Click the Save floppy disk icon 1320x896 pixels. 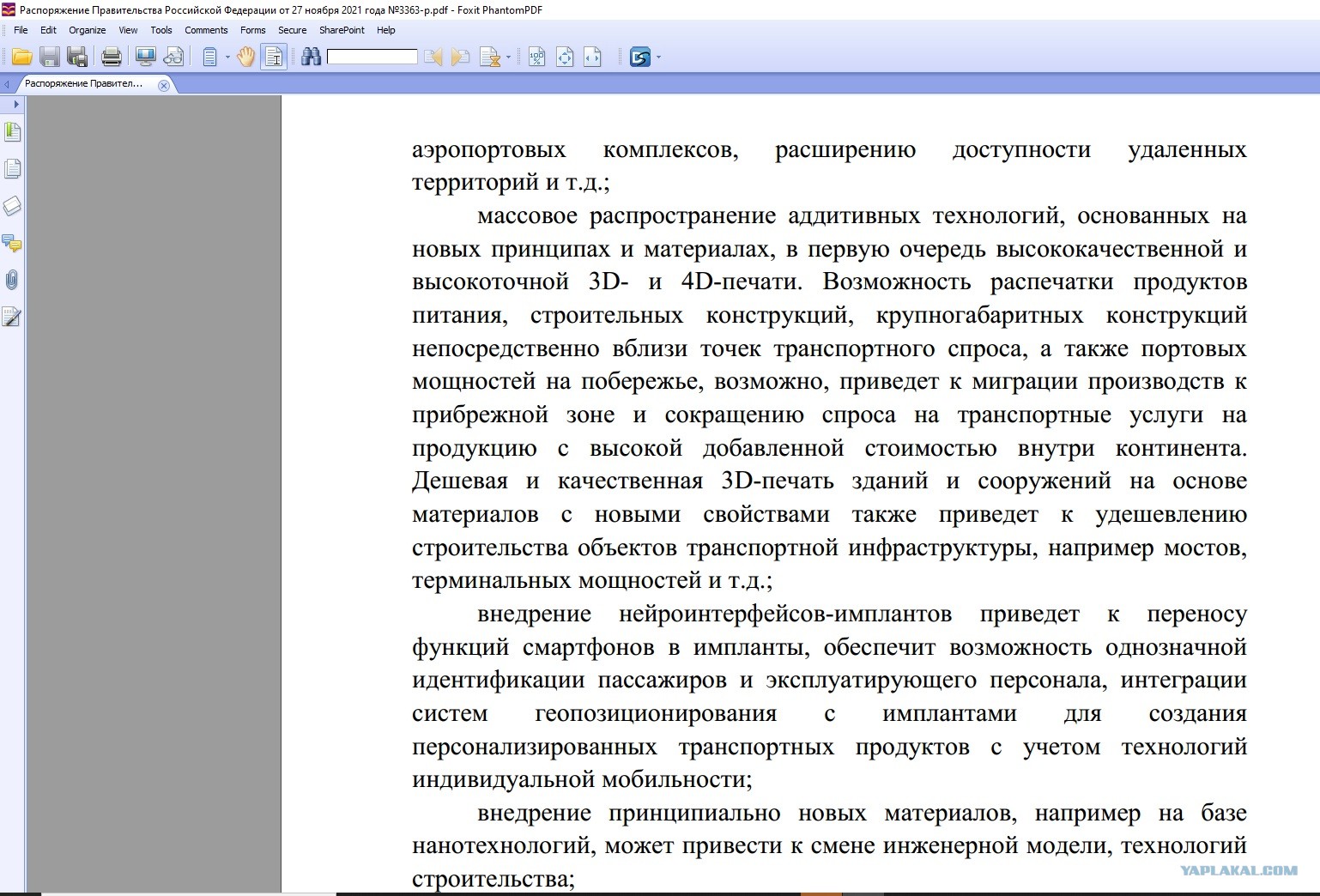[x=50, y=58]
